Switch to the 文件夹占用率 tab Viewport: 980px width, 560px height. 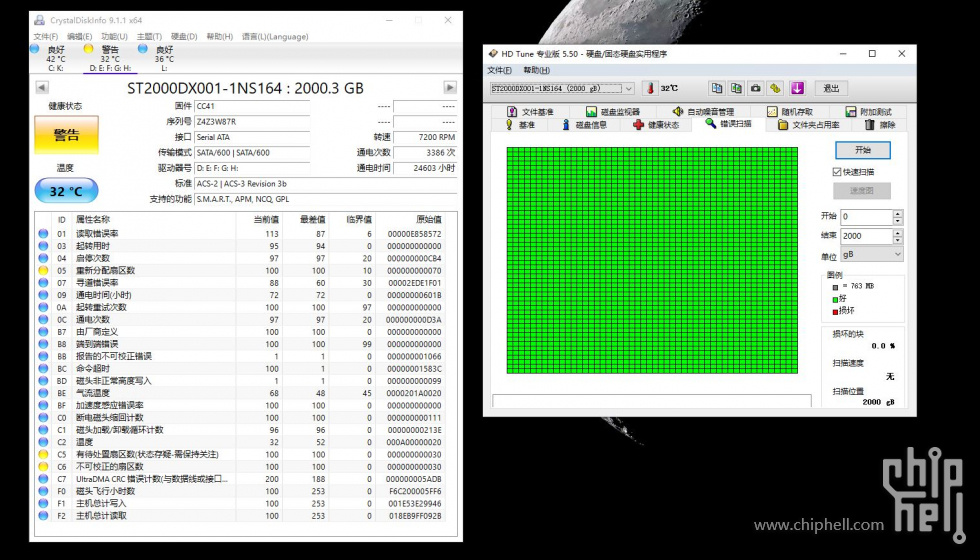click(809, 125)
